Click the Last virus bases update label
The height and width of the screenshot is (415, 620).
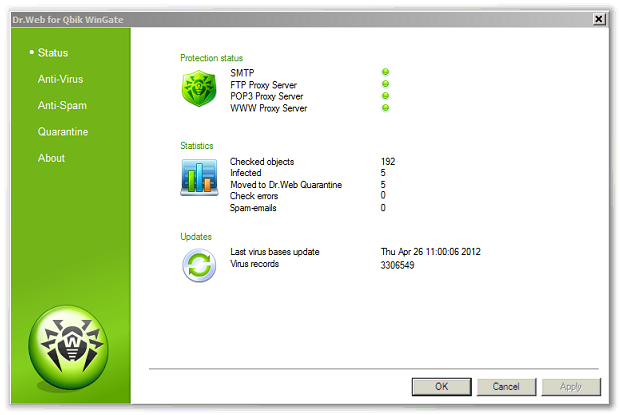275,252
